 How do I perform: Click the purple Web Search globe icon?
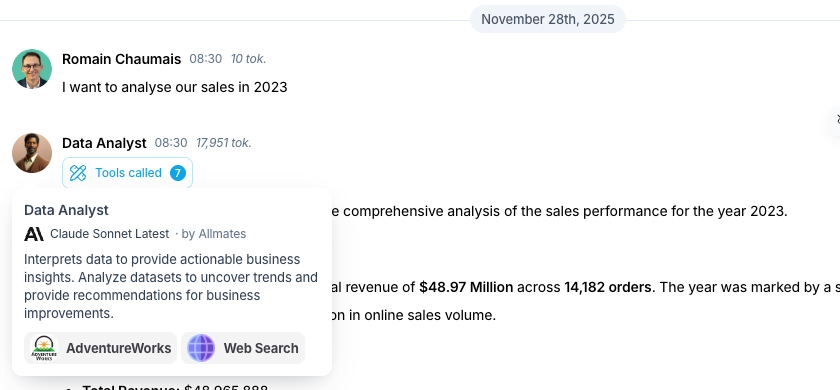[201, 348]
